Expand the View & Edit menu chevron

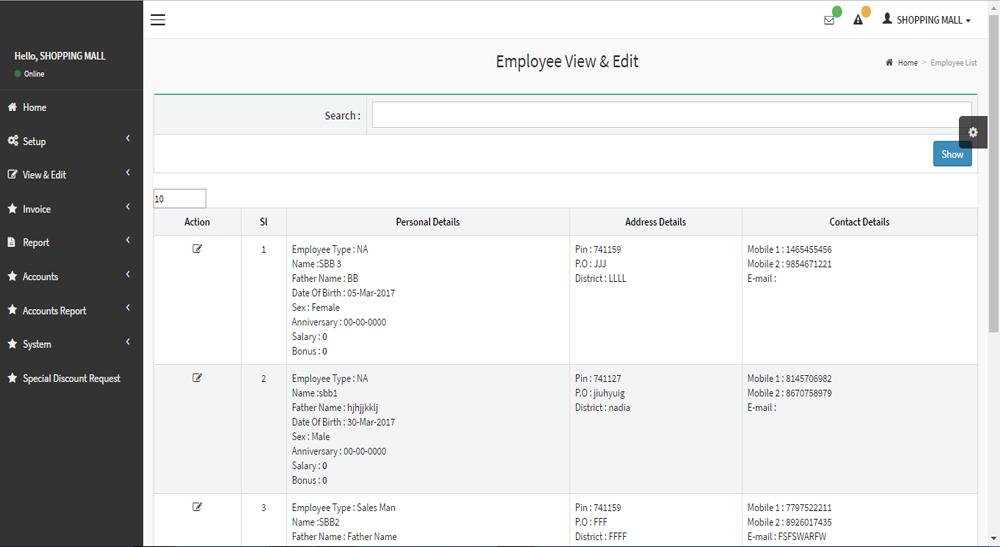point(128,172)
